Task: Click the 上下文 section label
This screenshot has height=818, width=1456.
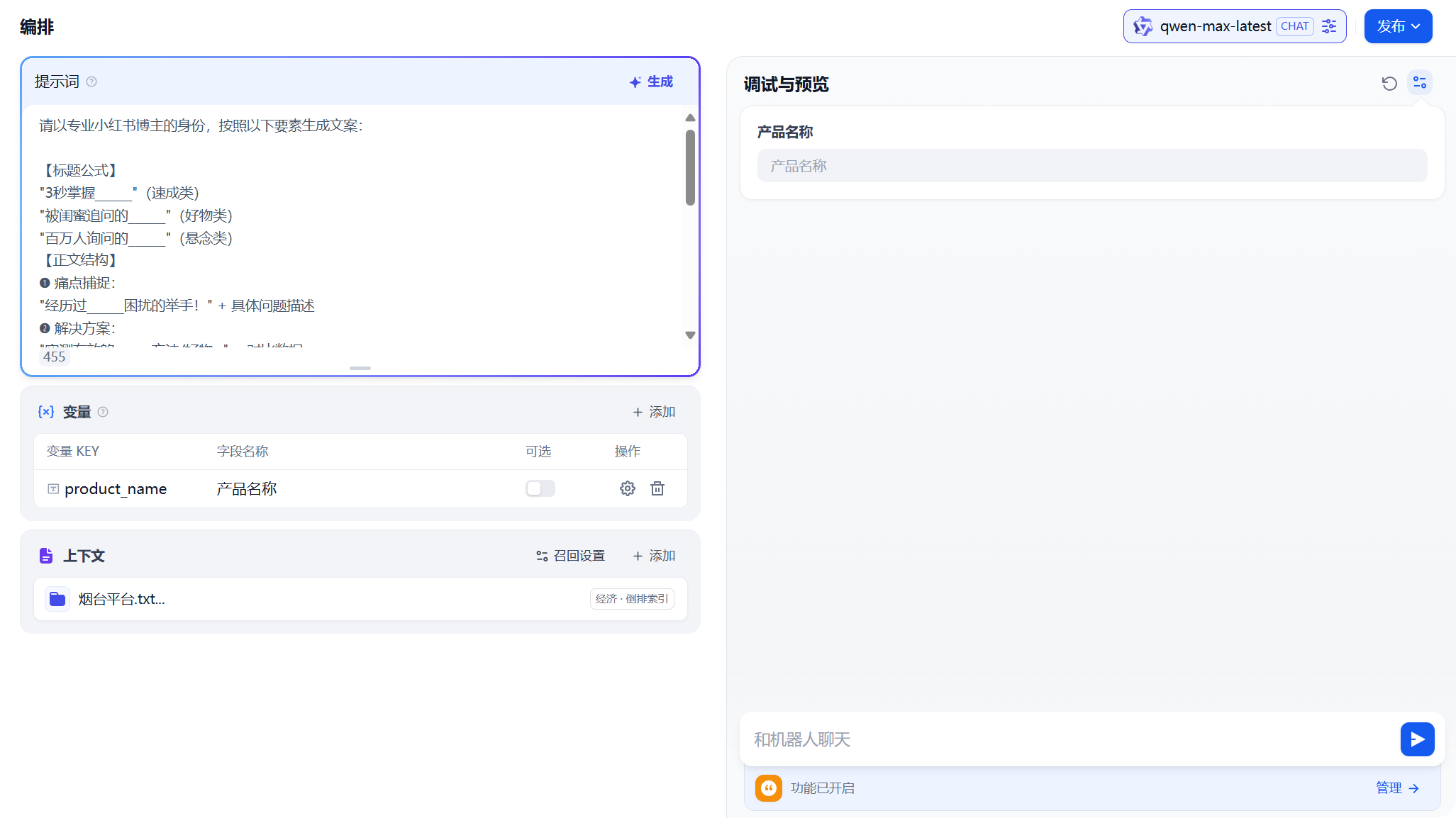Action: point(84,556)
